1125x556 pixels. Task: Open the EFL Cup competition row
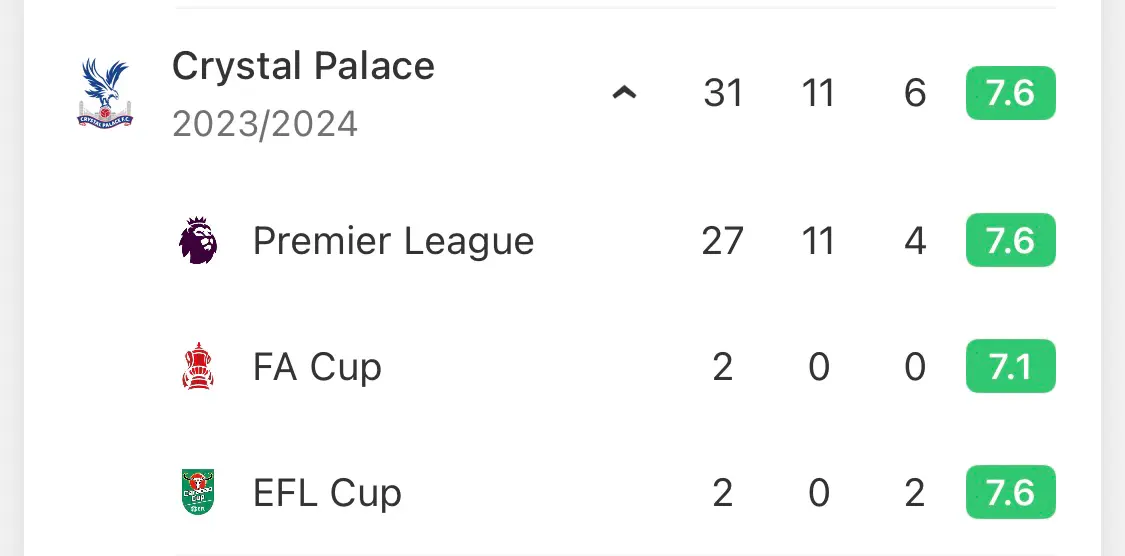tap(562, 492)
